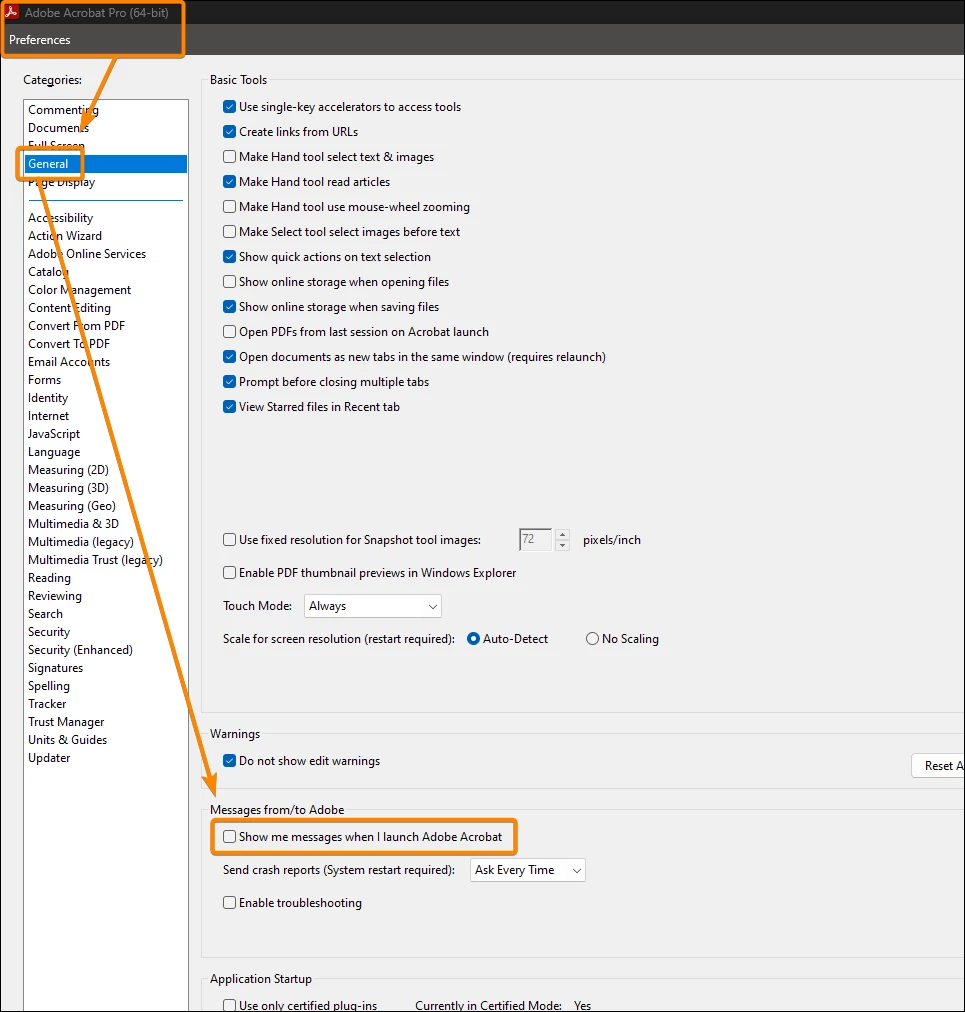The height and width of the screenshot is (1012, 965).
Task: Enable Hand tool mouse-wheel zooming
Action: click(229, 207)
